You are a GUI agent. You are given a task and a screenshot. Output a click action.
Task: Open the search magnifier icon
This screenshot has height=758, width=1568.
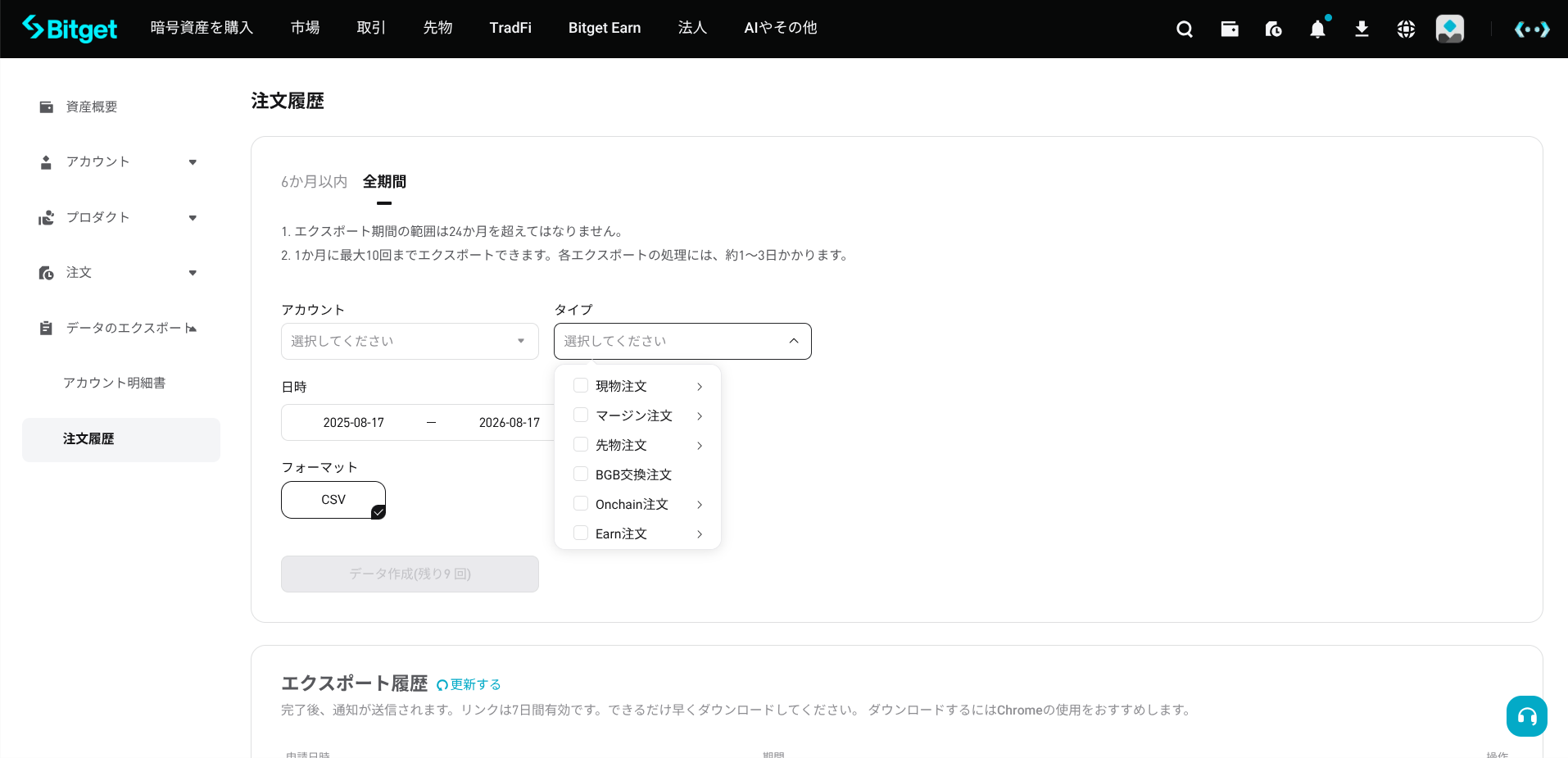pyautogui.click(x=1185, y=30)
